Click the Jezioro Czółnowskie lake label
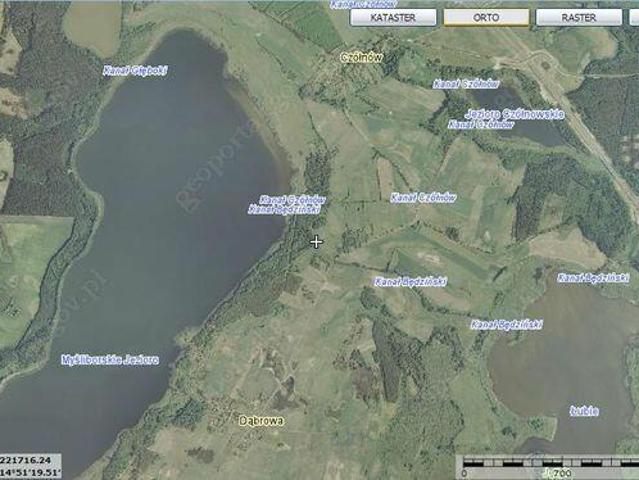The image size is (639, 480). [x=515, y=113]
